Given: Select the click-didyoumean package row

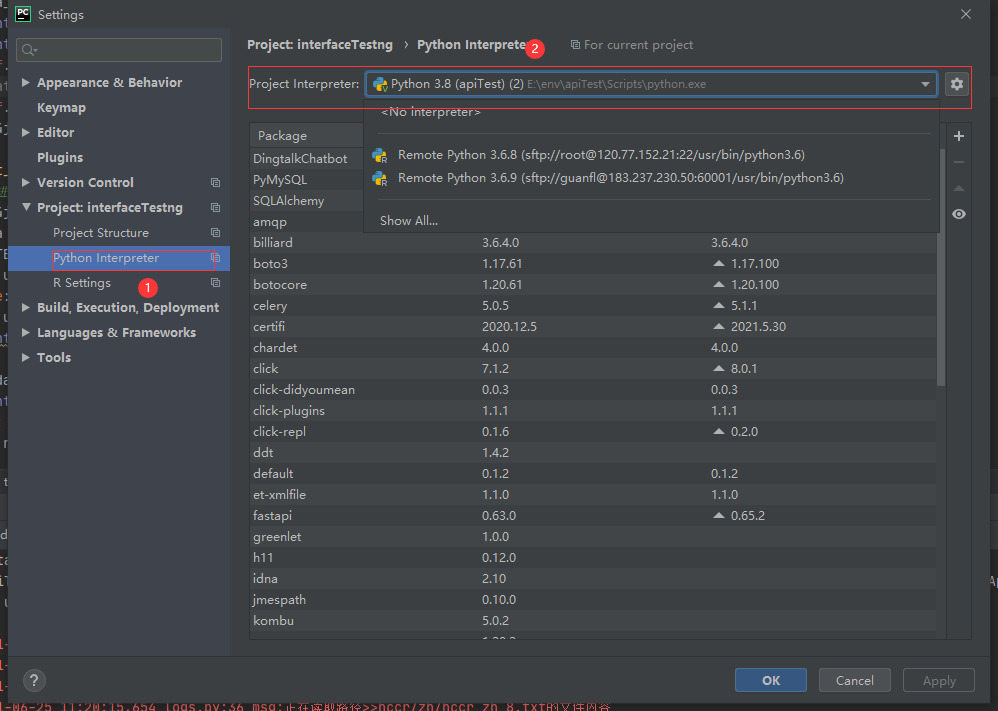Looking at the screenshot, I should point(593,390).
